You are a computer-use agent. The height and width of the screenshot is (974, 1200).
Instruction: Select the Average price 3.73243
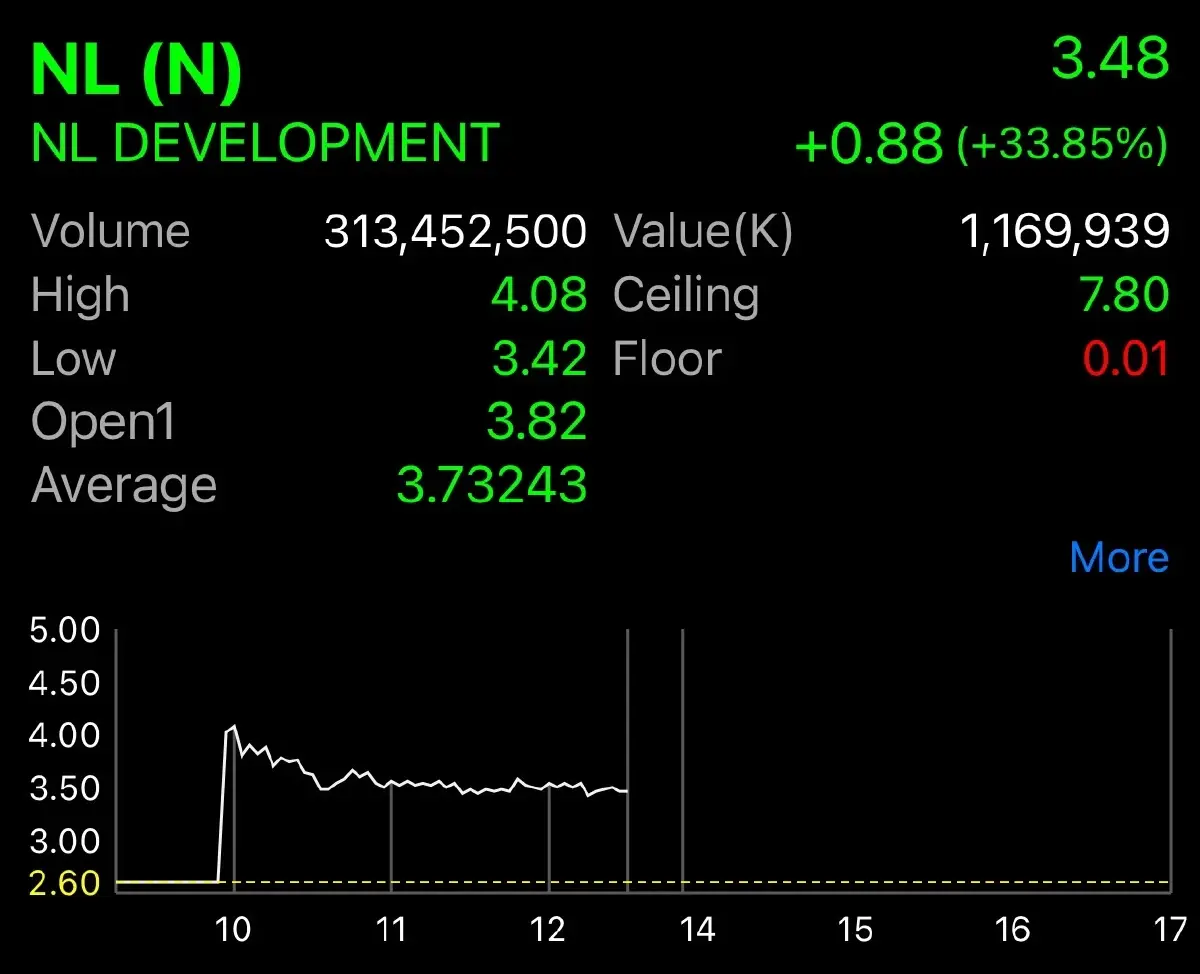coord(492,486)
